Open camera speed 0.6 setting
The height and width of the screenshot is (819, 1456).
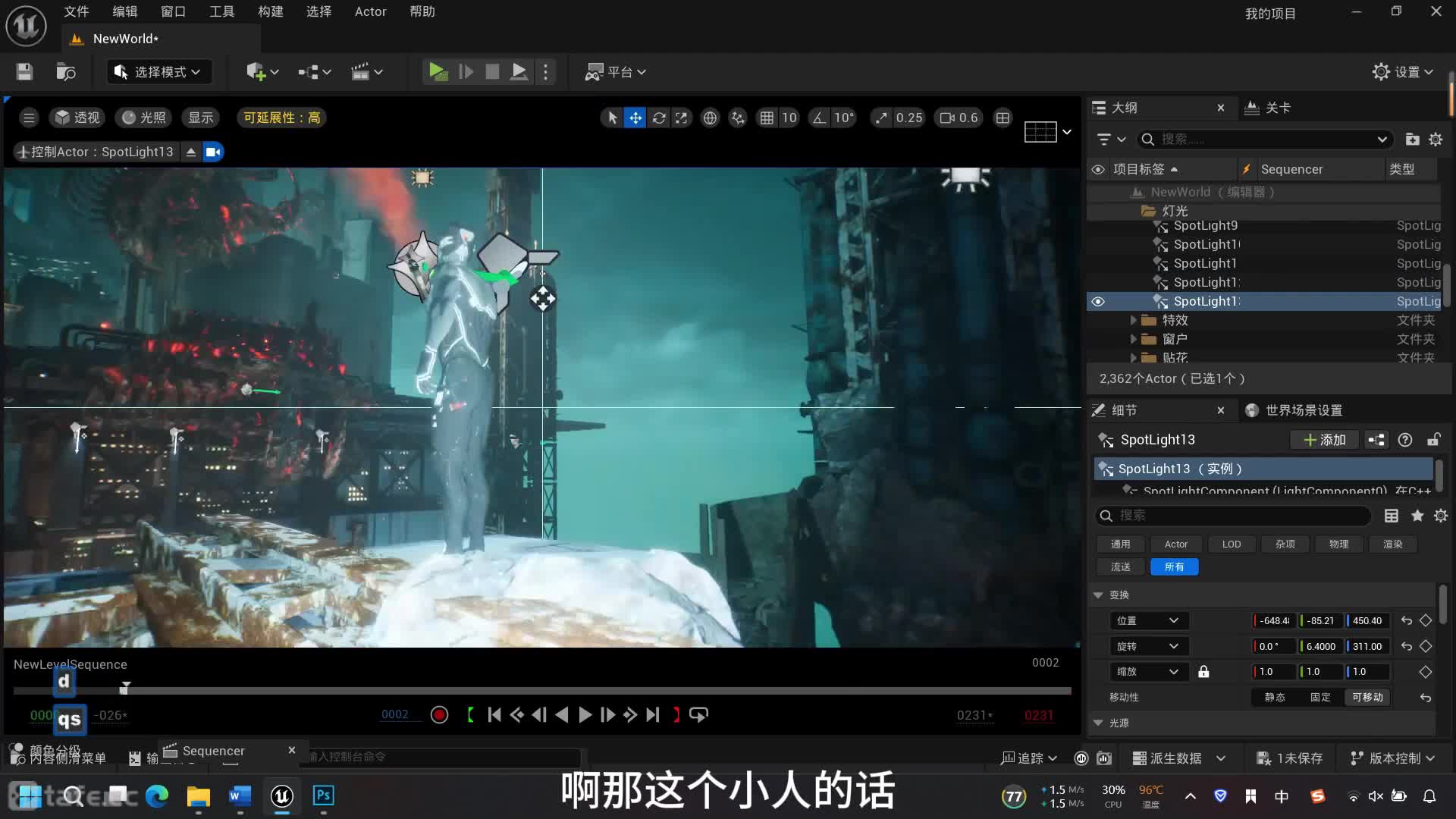coord(959,118)
